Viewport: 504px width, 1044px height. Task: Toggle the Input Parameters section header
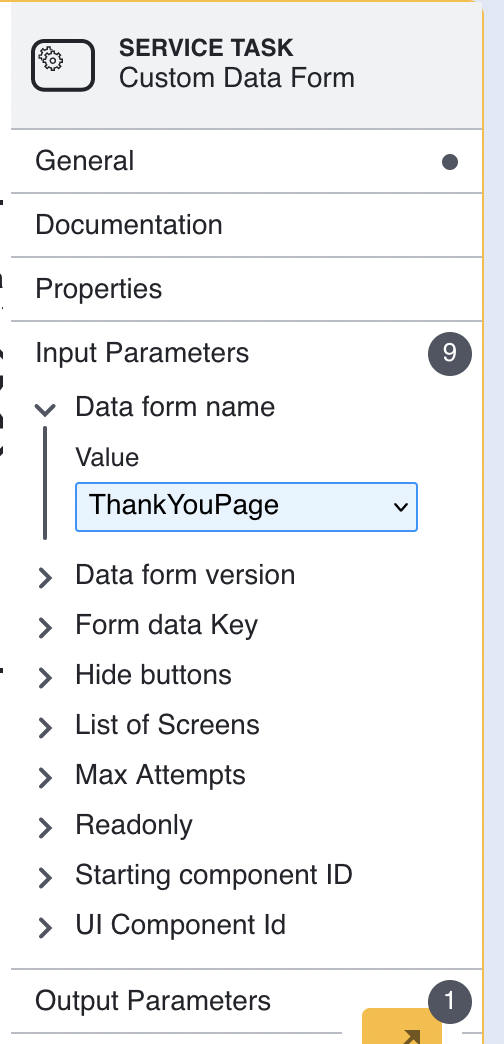(x=246, y=353)
